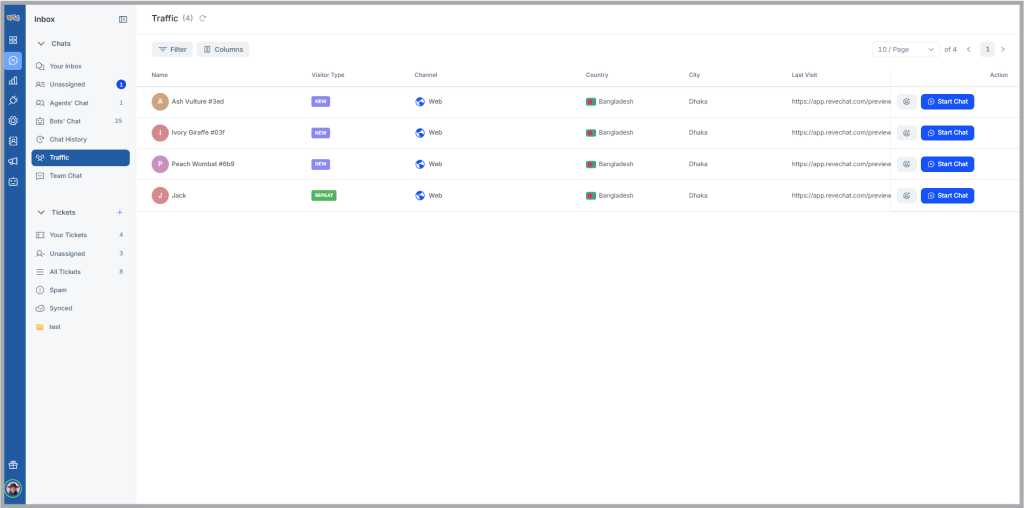Click the visitor details icon for Ash Vulture #3ed

click(906, 102)
